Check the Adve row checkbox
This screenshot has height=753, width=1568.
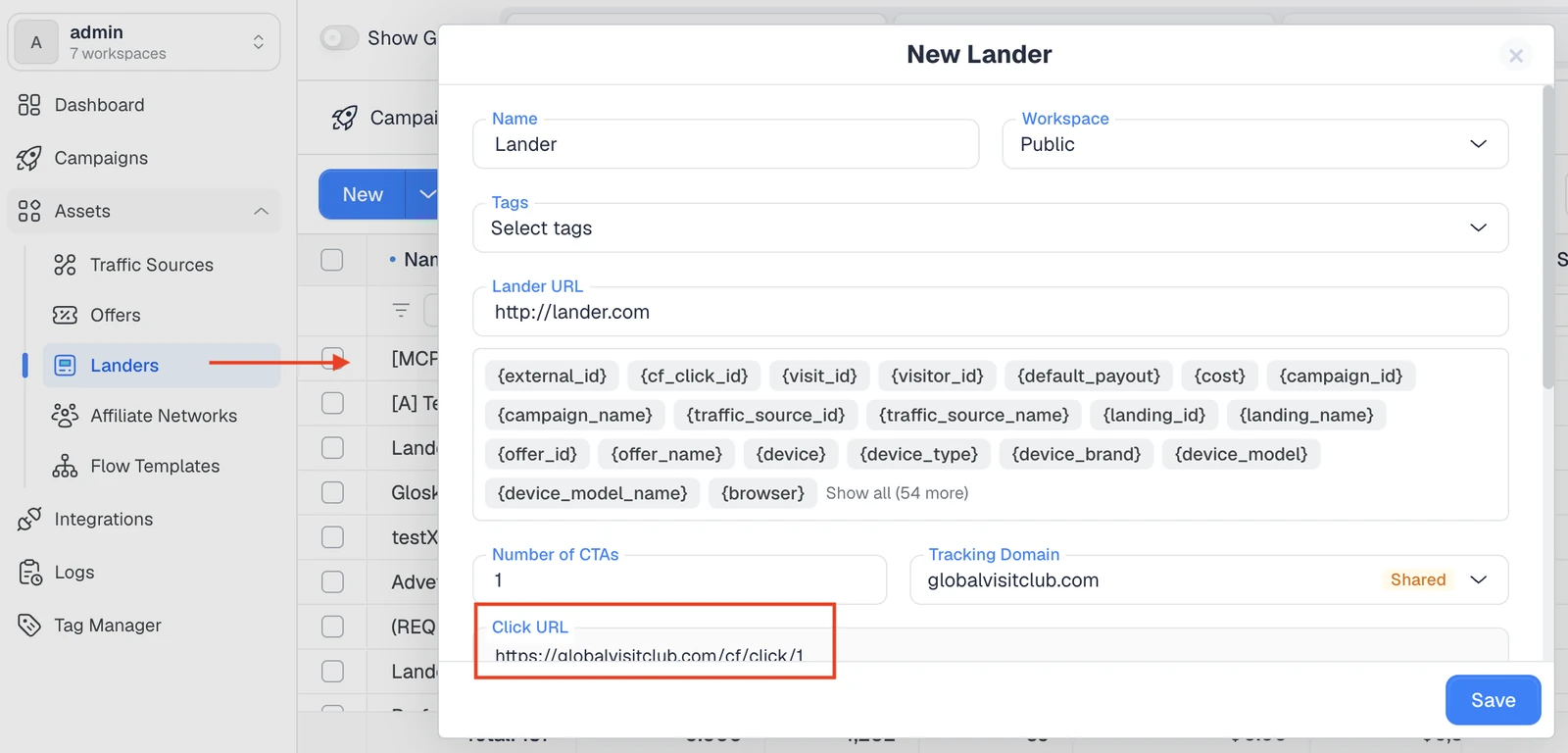click(332, 581)
